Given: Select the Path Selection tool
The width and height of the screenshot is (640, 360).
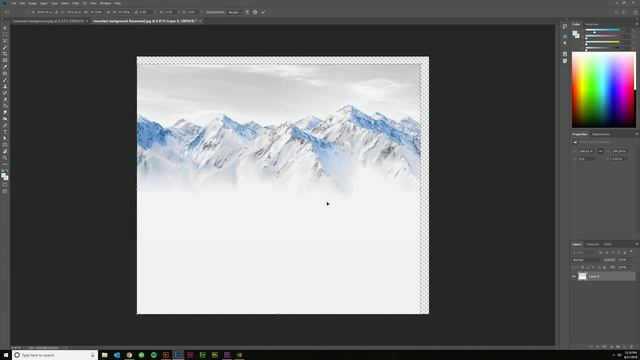Looking at the screenshot, I should coord(5,138).
